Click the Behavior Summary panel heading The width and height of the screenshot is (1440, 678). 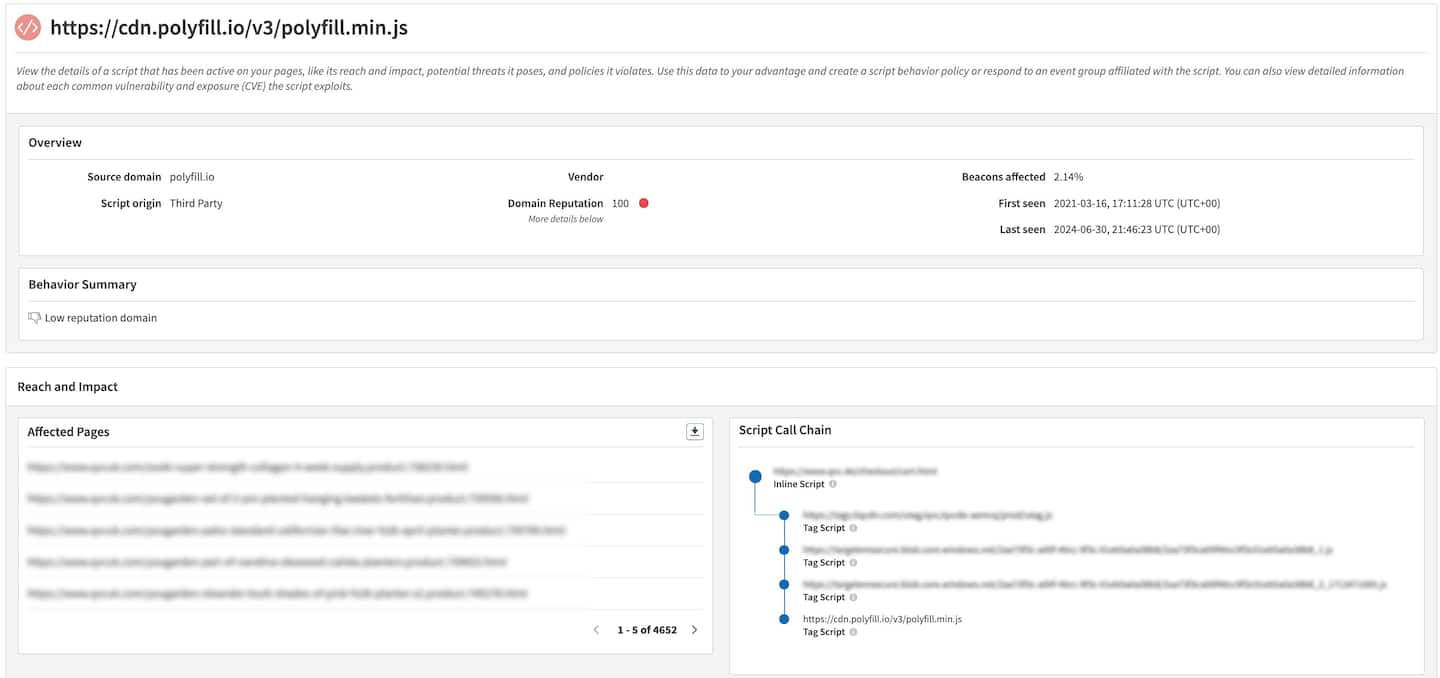pos(82,284)
